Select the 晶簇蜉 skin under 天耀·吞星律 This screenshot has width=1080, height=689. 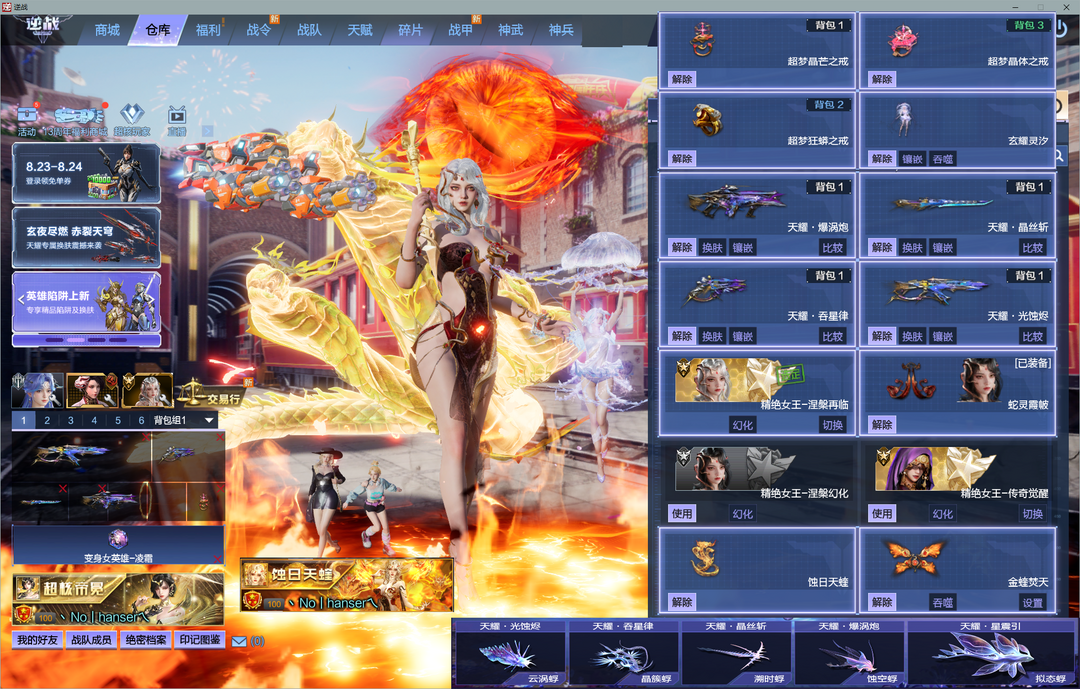coord(623,655)
